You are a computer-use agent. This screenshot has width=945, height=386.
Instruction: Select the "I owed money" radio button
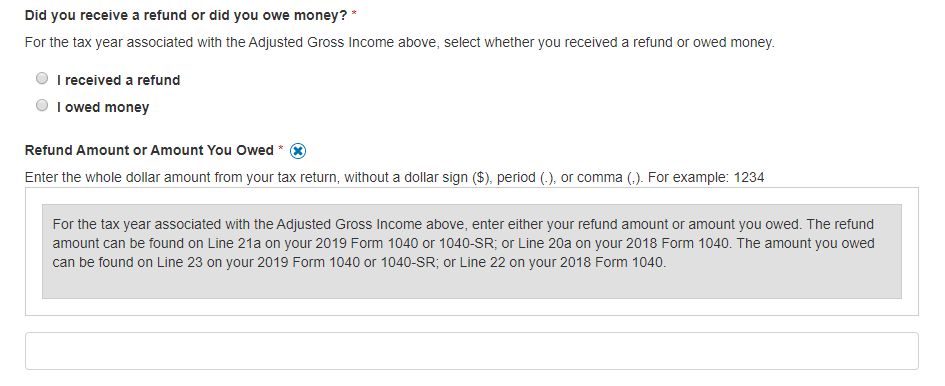pos(42,106)
